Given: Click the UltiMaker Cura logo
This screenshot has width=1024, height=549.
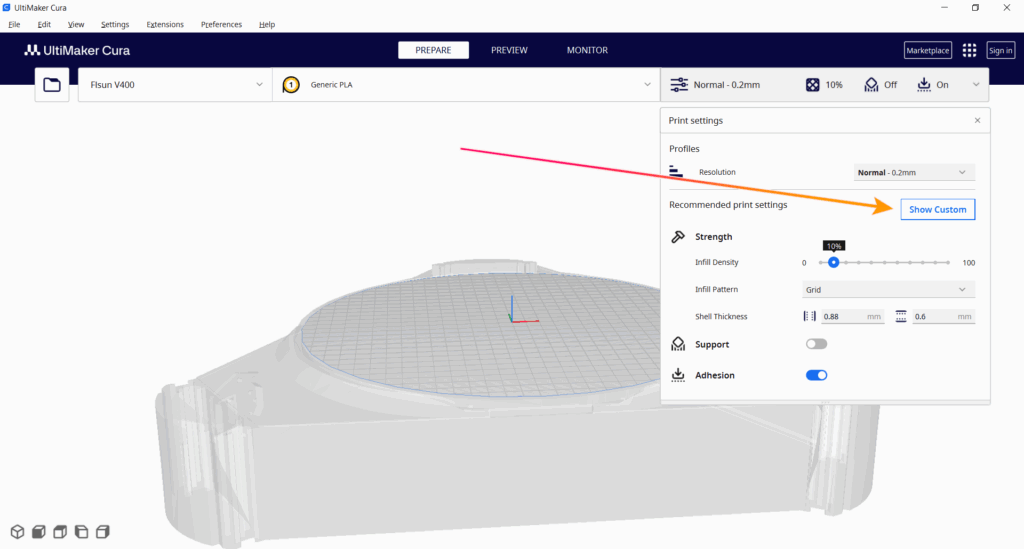Looking at the screenshot, I should (77, 50).
